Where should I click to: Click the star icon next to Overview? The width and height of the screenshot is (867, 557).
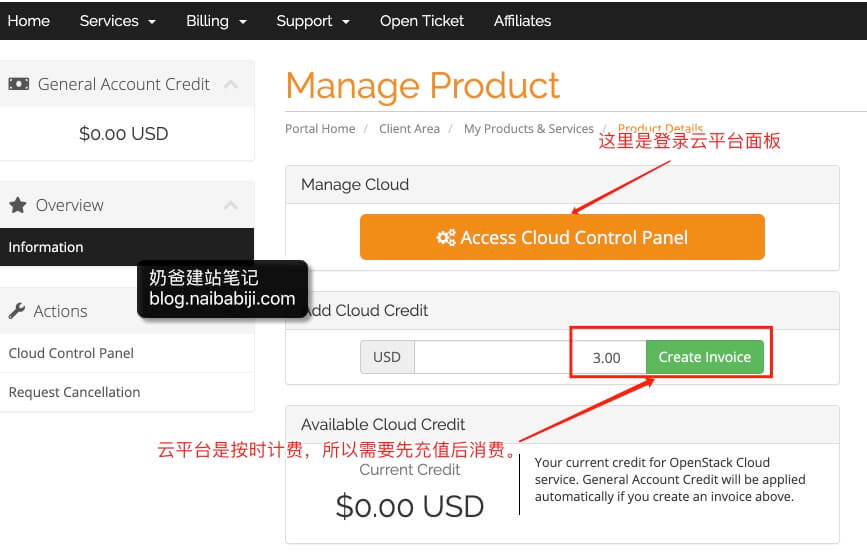[x=18, y=205]
